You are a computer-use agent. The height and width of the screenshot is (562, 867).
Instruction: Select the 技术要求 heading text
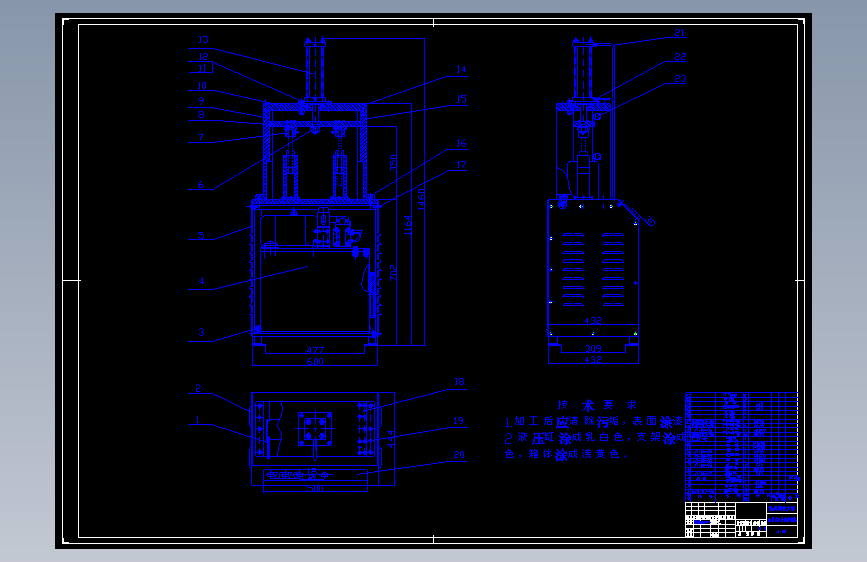pyautogui.click(x=597, y=405)
